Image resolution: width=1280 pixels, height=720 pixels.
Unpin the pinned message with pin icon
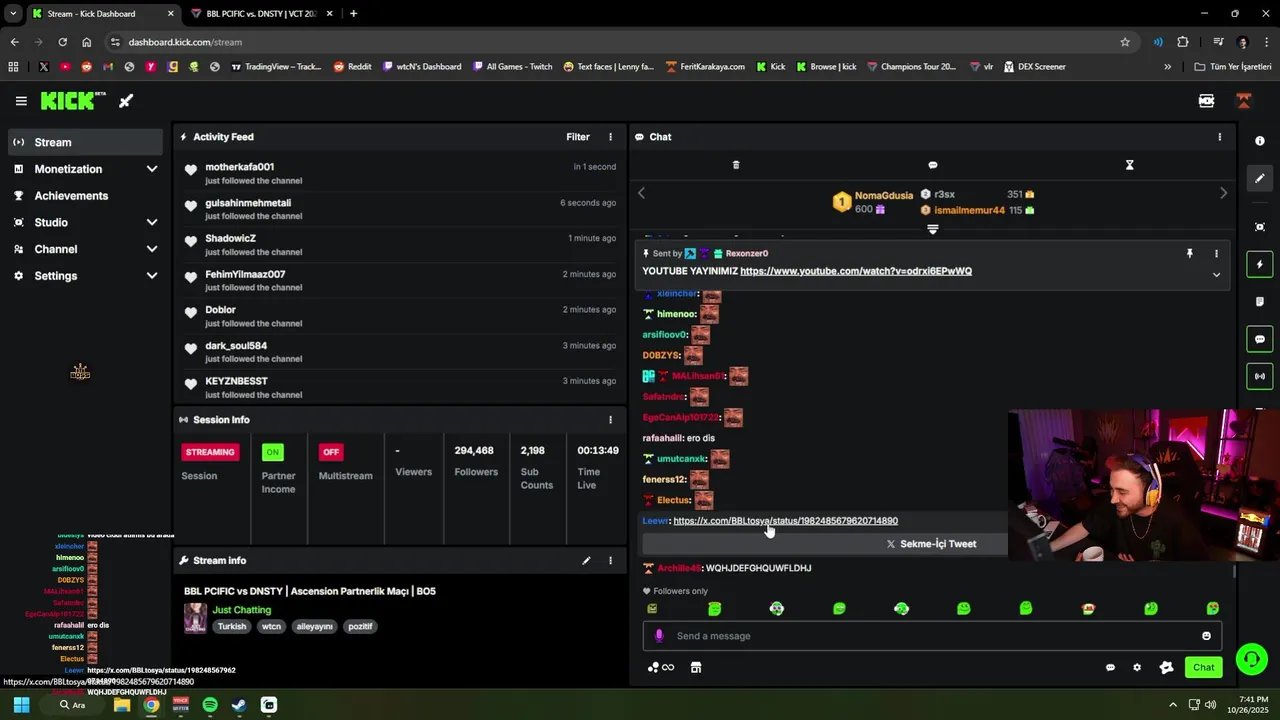pos(1190,254)
